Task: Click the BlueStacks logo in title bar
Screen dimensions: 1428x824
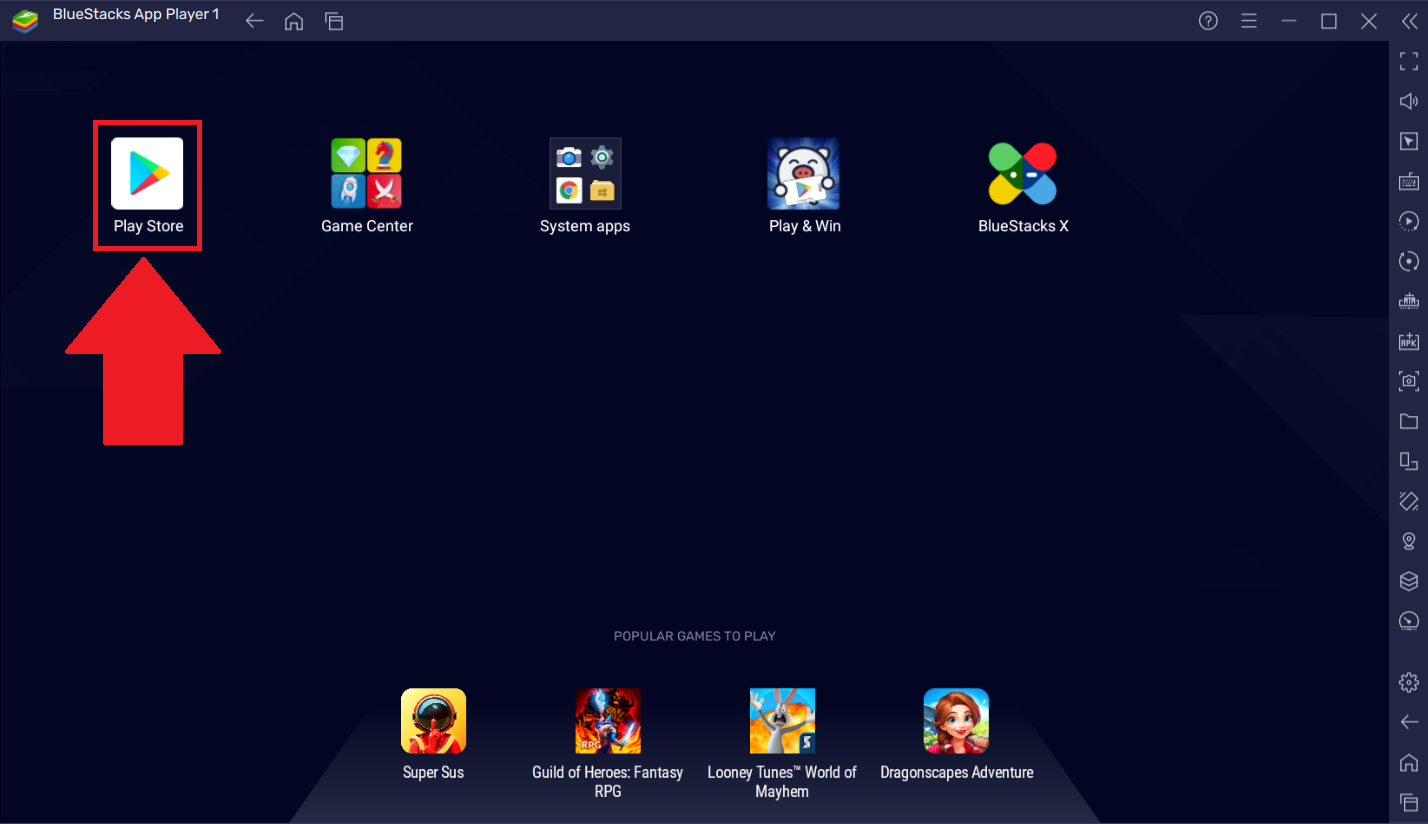Action: coord(25,20)
